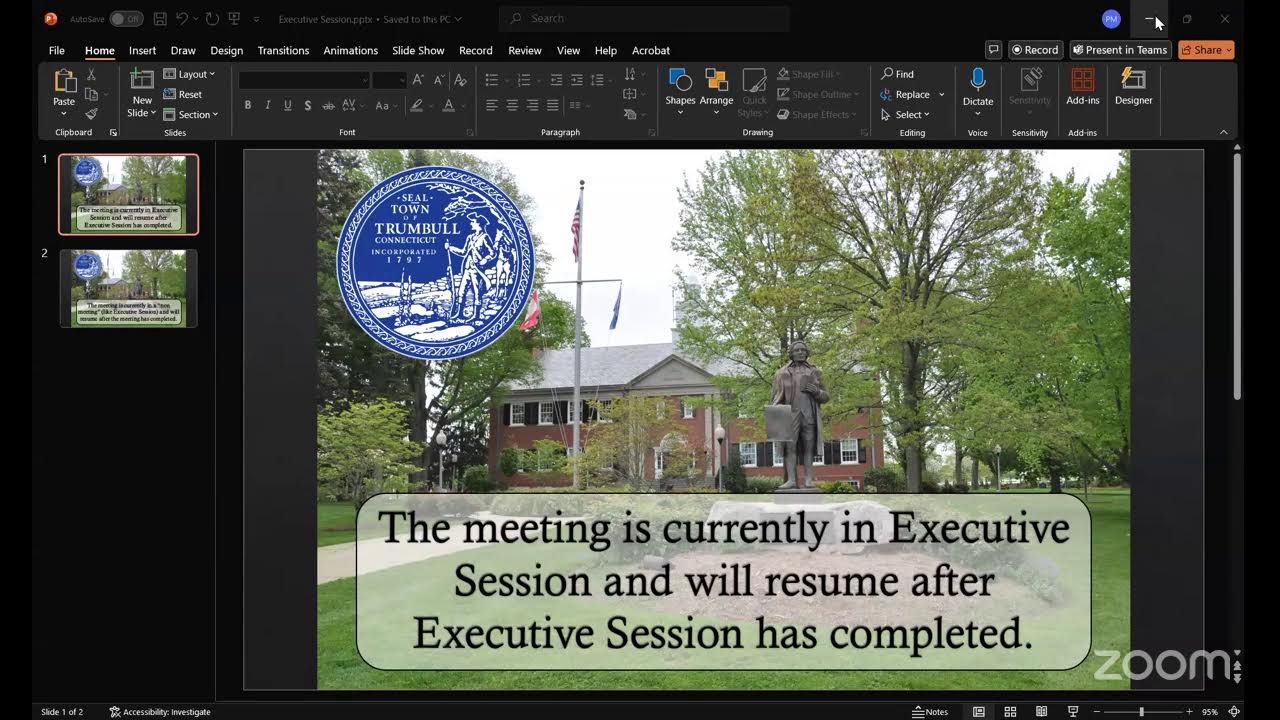Toggle Justify paragraph alignment
The height and width of the screenshot is (720, 1280).
(x=551, y=105)
